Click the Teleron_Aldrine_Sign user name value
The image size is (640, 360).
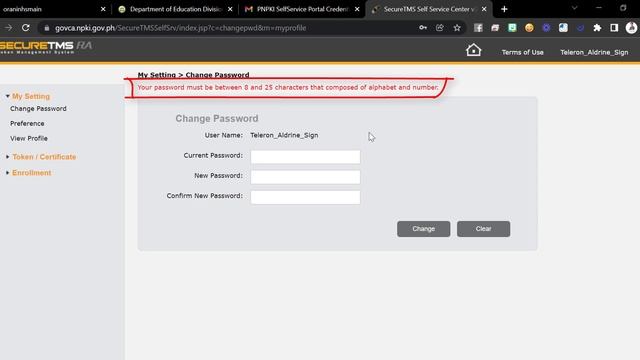point(284,135)
